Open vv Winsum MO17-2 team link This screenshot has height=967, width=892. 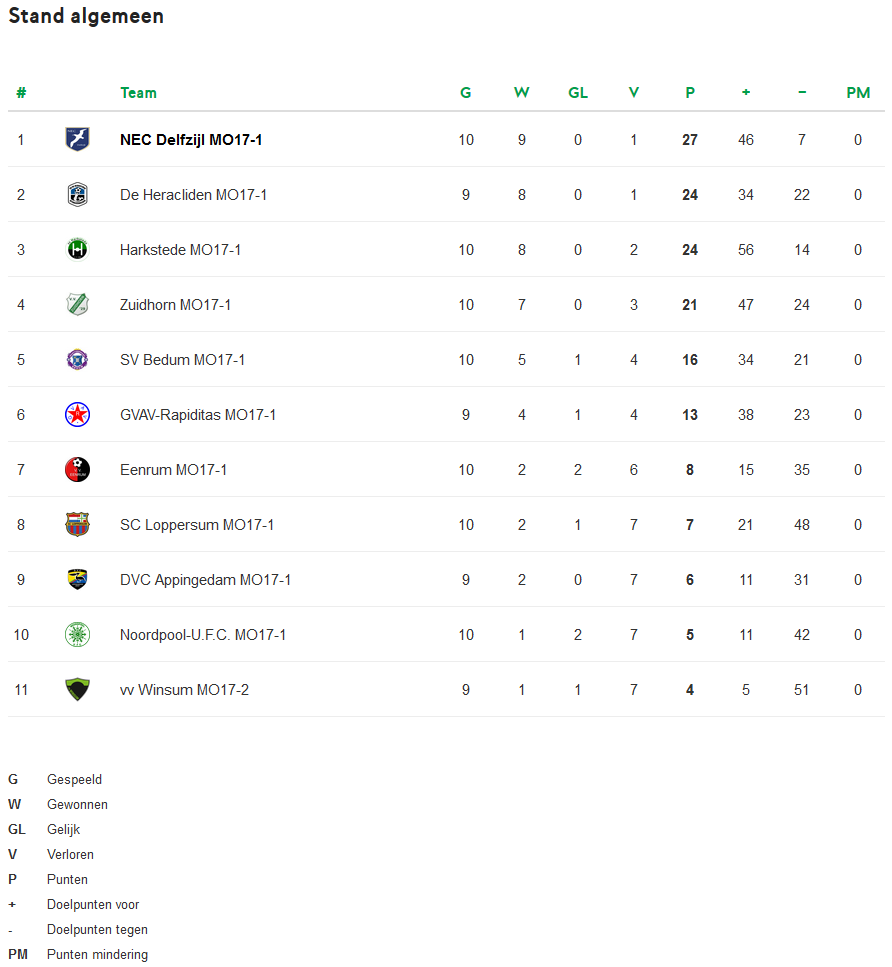coord(184,690)
